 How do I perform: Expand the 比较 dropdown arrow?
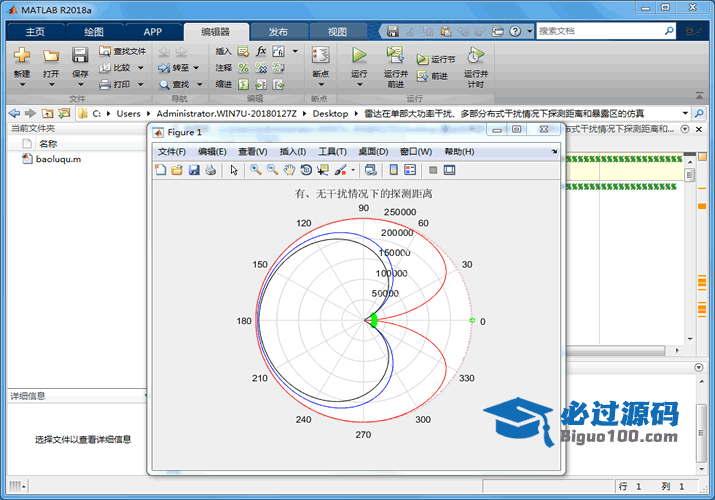coord(140,68)
